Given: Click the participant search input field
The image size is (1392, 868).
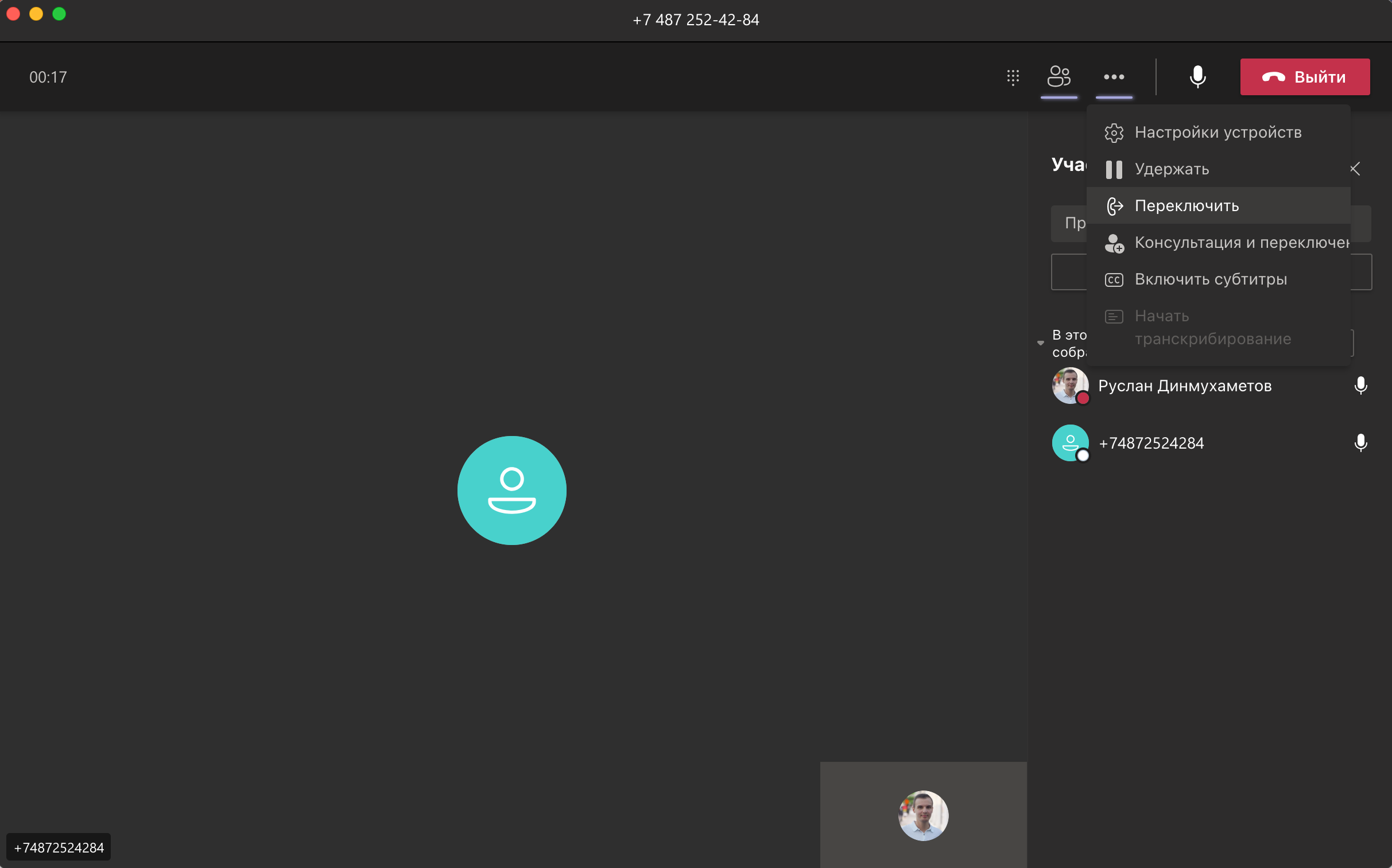Looking at the screenshot, I should (1069, 223).
